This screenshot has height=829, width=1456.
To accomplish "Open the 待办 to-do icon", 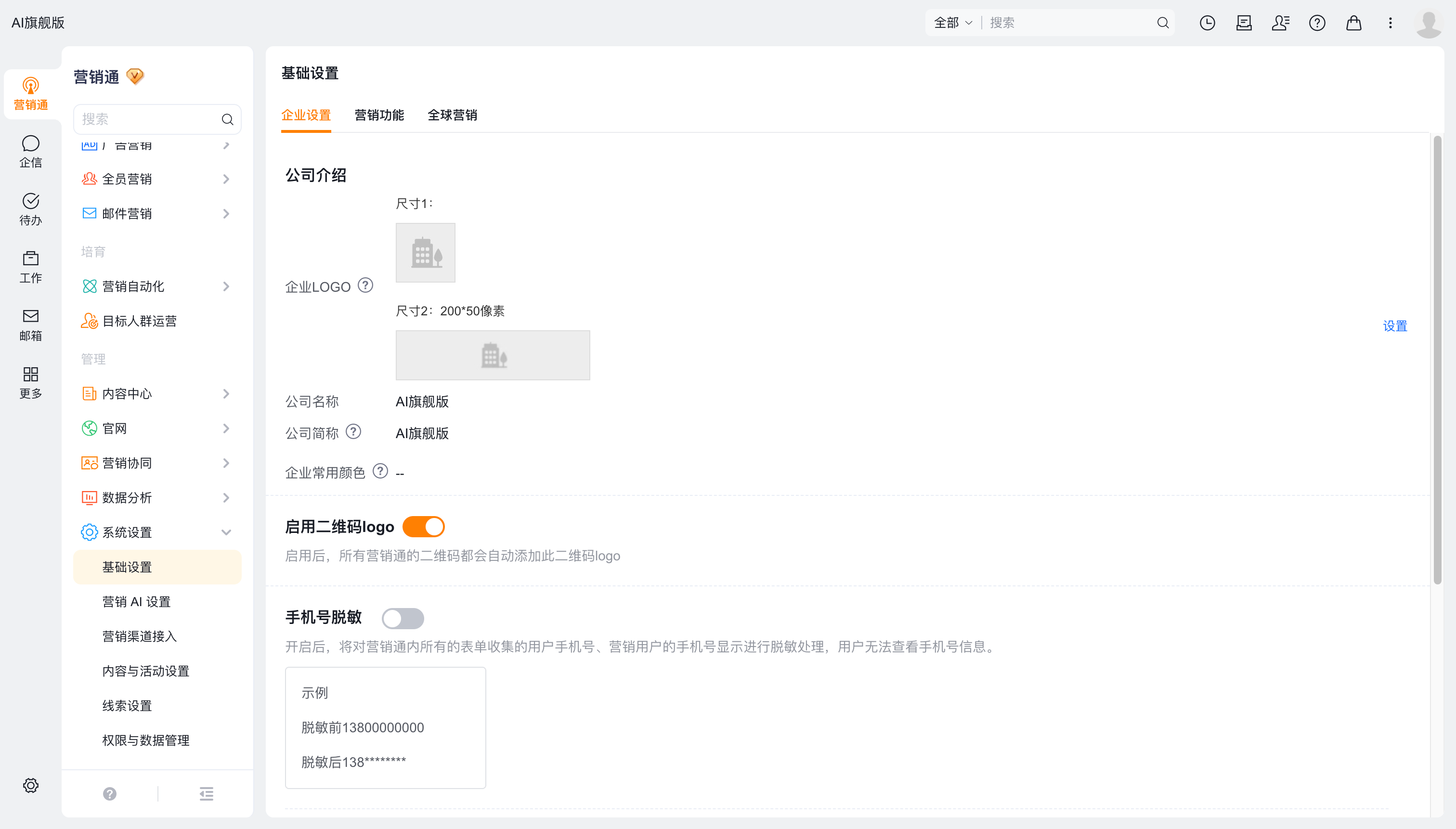I will click(31, 209).
